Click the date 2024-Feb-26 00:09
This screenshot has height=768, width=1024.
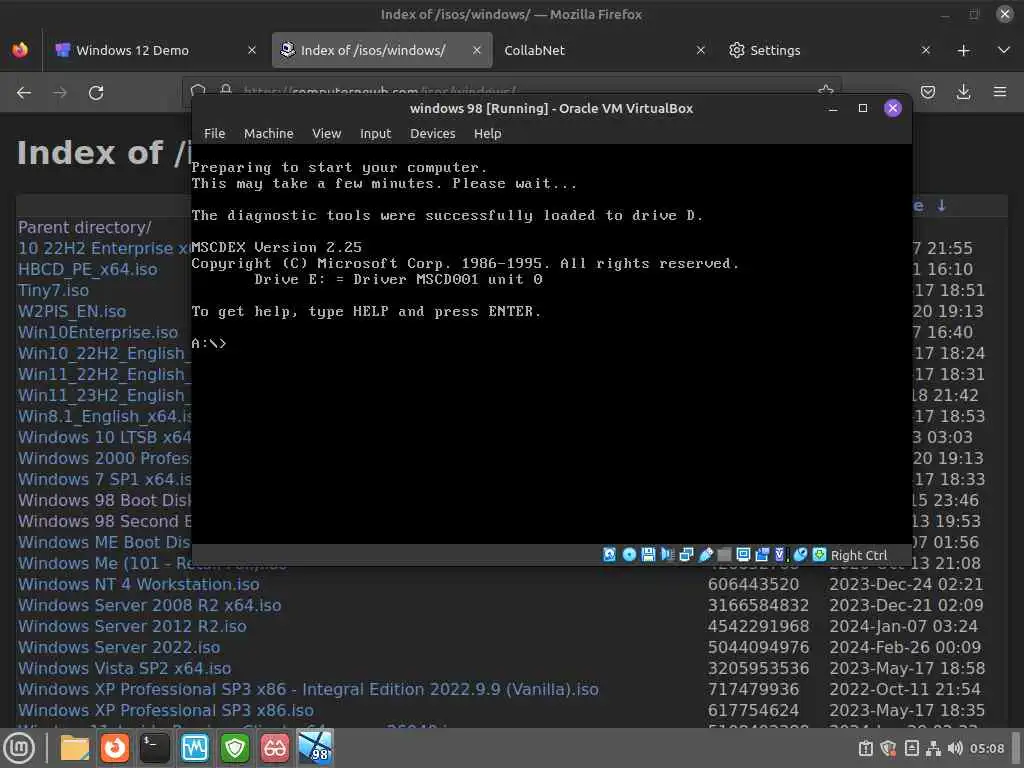click(904, 647)
